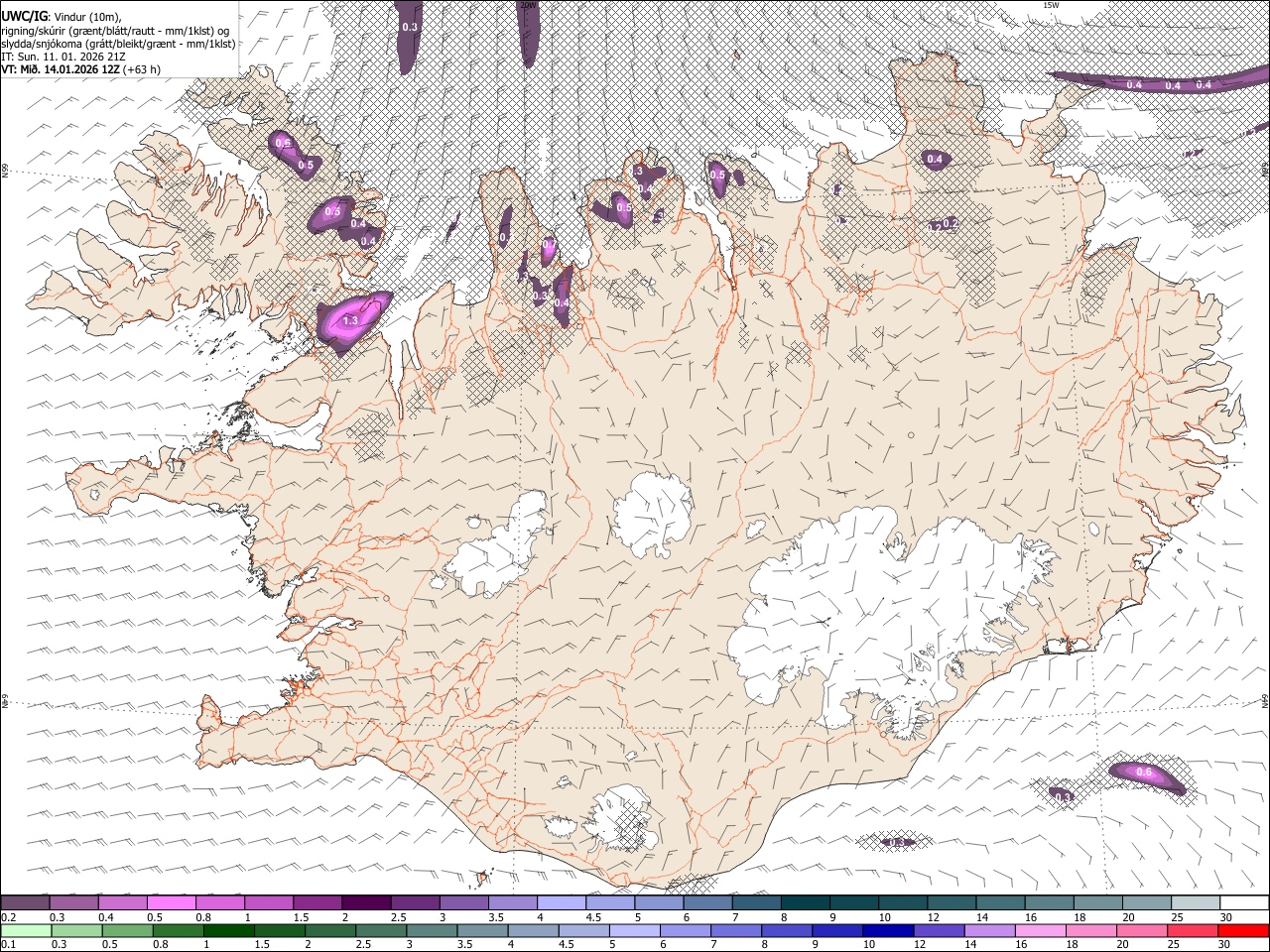Pick the upper legend swatch starting at 8
The image size is (1270, 952).
(806, 902)
